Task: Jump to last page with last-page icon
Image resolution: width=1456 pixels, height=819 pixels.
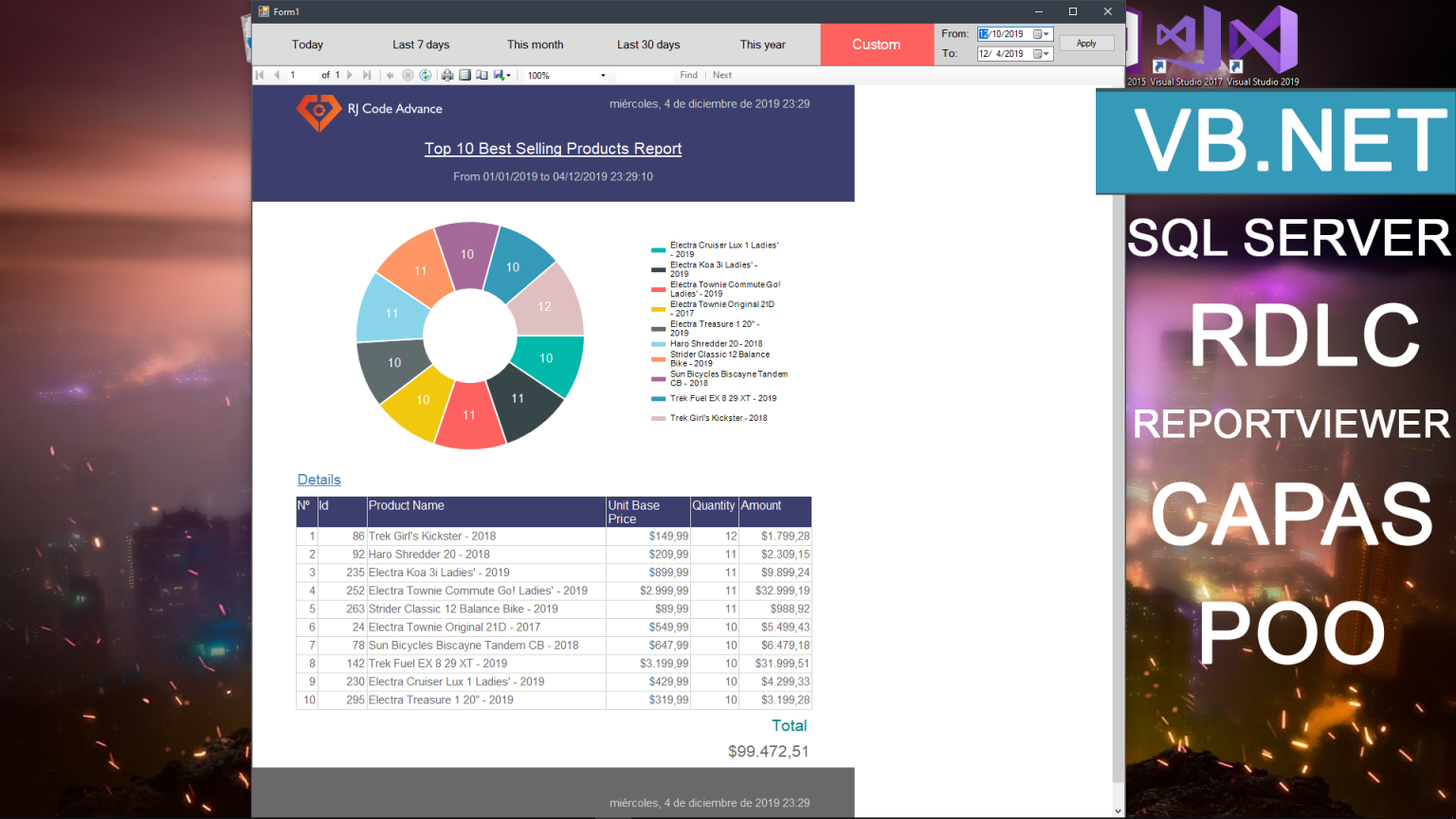Action: [365, 75]
